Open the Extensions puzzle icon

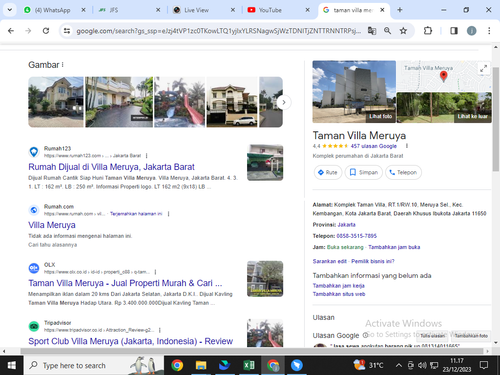(x=428, y=31)
